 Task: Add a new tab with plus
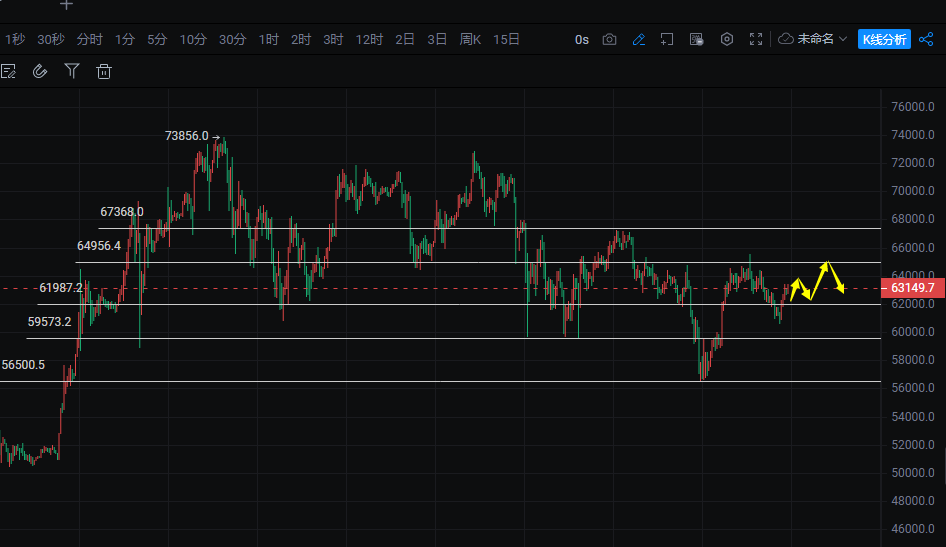[66, 5]
